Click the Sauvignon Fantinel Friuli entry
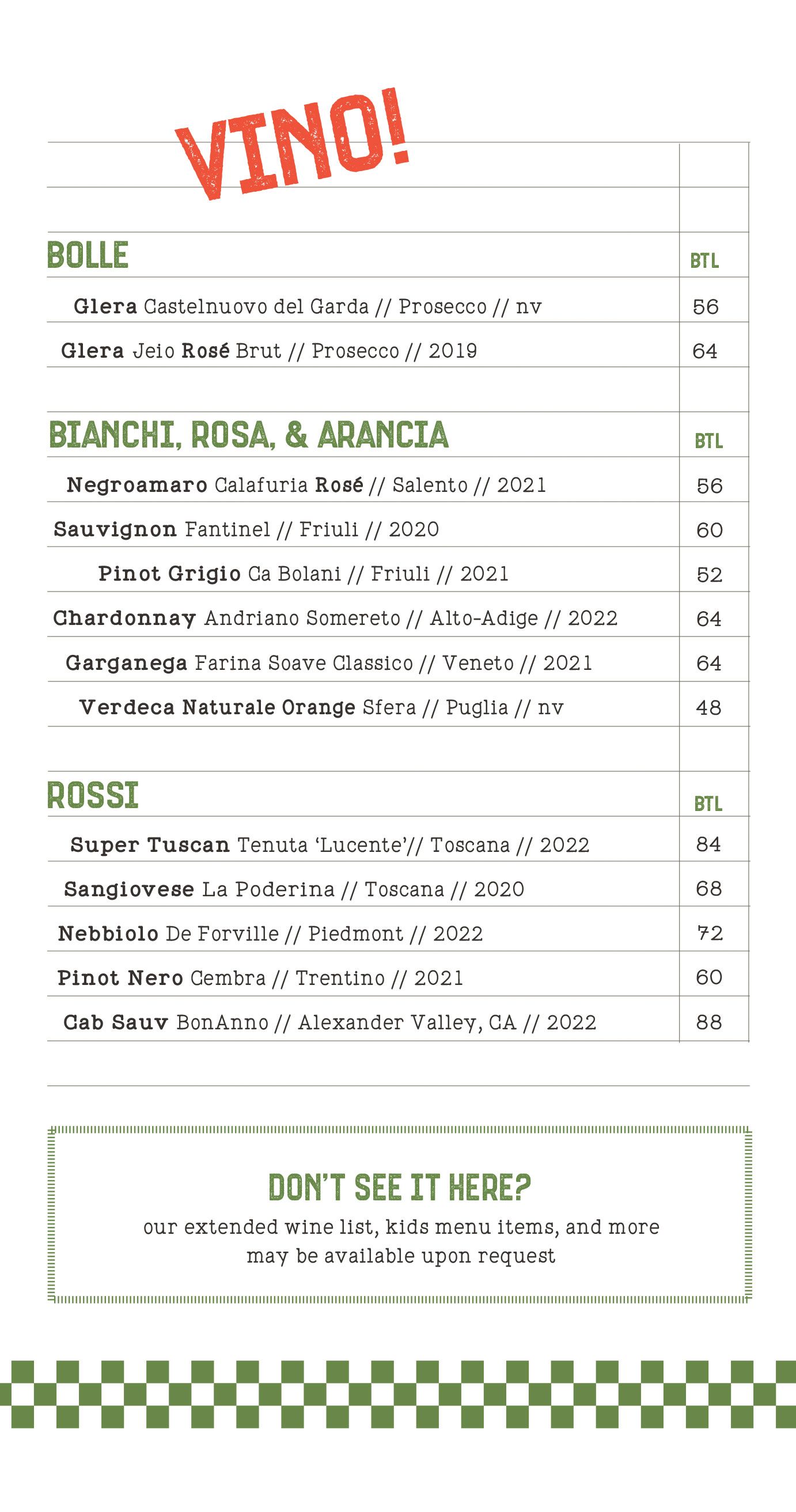 (x=246, y=529)
